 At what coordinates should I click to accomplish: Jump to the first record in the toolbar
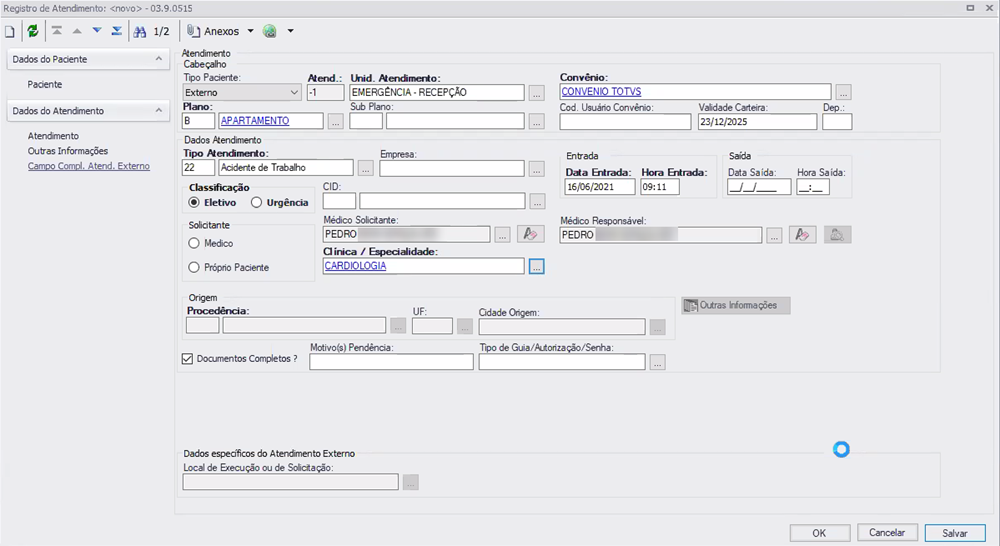pyautogui.click(x=57, y=31)
